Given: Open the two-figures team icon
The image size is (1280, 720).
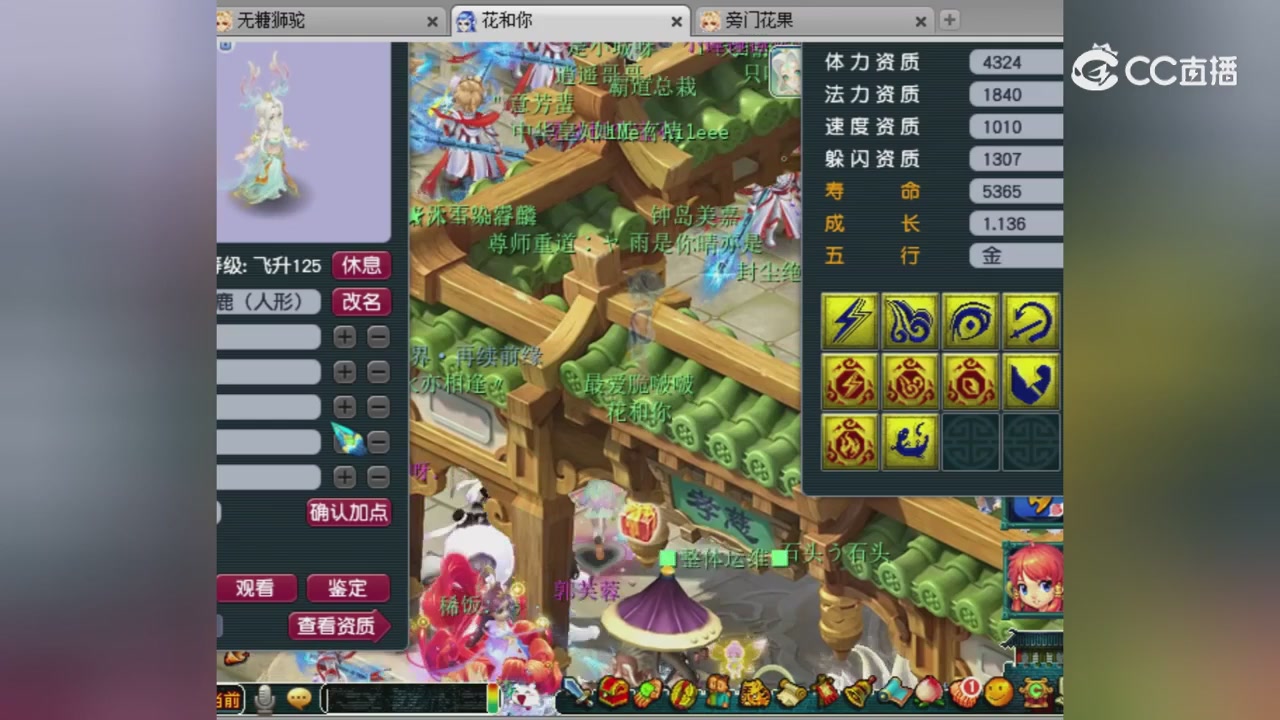Looking at the screenshot, I should coord(718,692).
